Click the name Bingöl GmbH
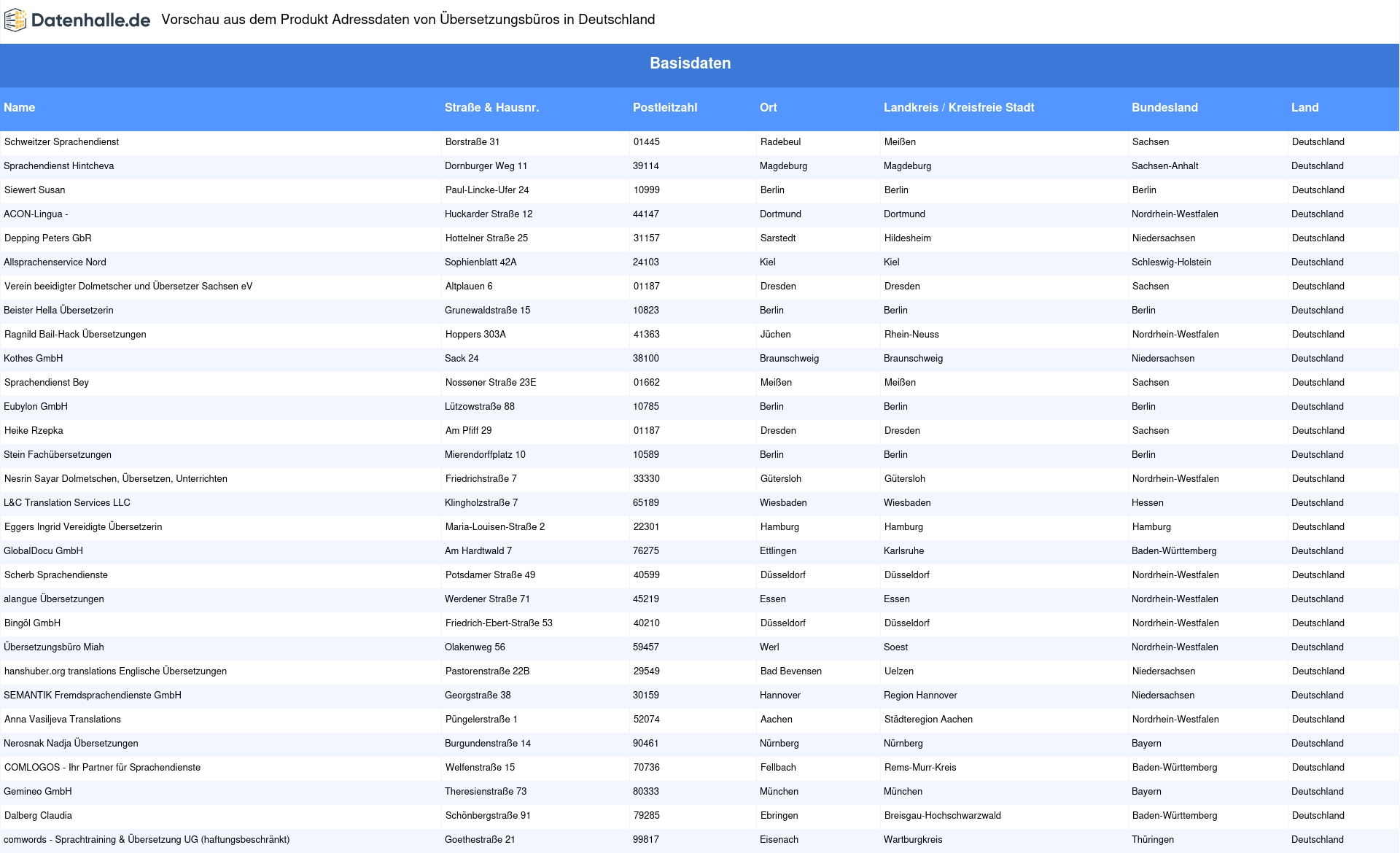Image resolution: width=1400 pixels, height=853 pixels. pyautogui.click(x=32, y=623)
